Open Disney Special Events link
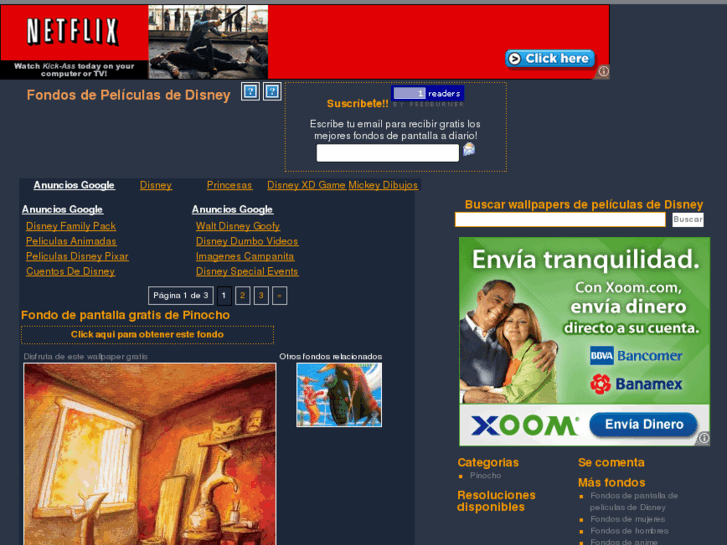 coord(247,271)
